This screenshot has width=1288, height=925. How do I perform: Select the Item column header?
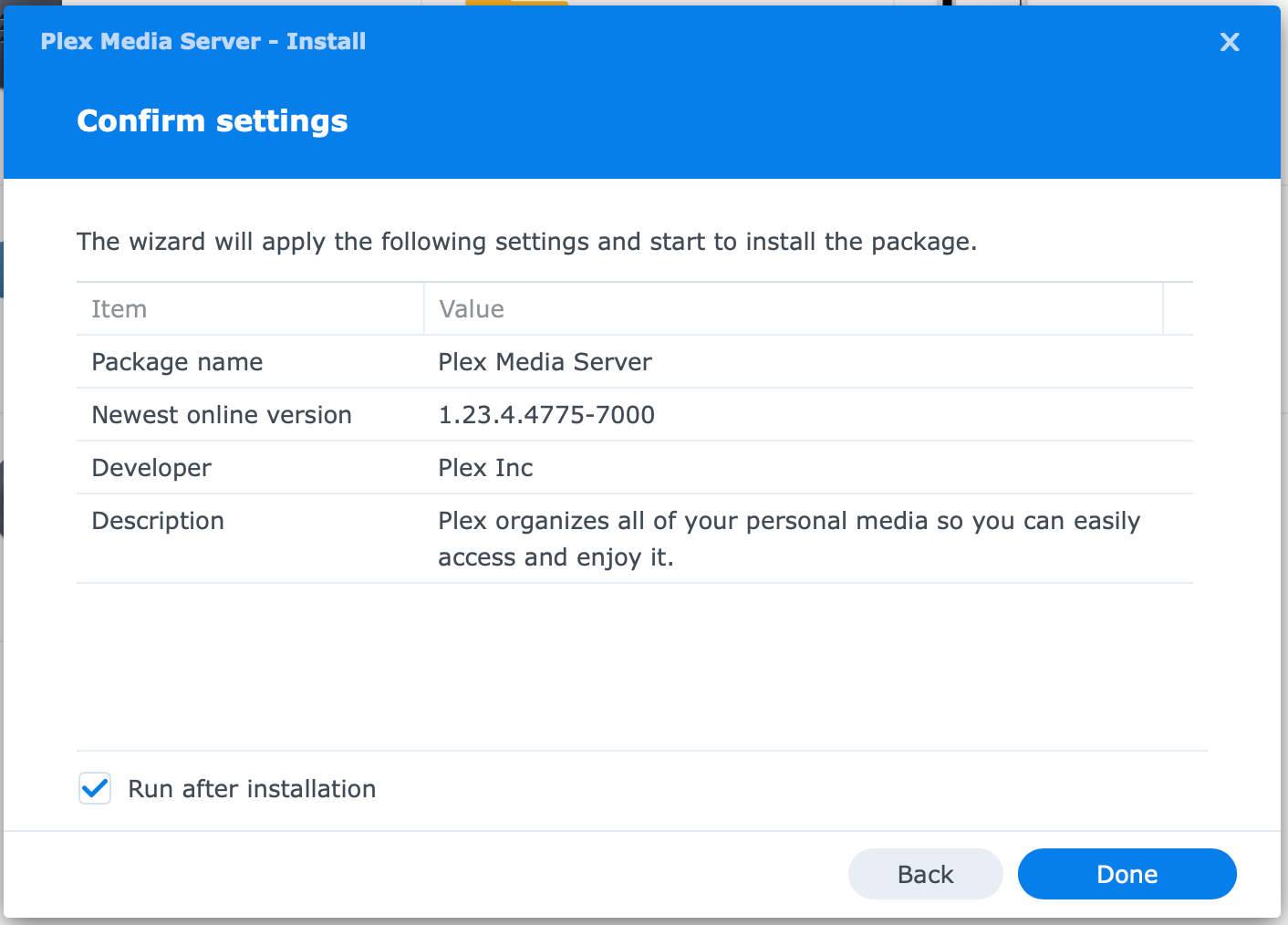click(250, 309)
